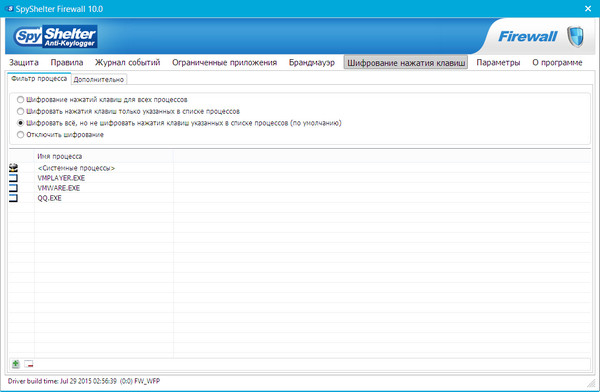Click the QQ.EXE row icon
The height and width of the screenshot is (392, 600).
click(13, 198)
